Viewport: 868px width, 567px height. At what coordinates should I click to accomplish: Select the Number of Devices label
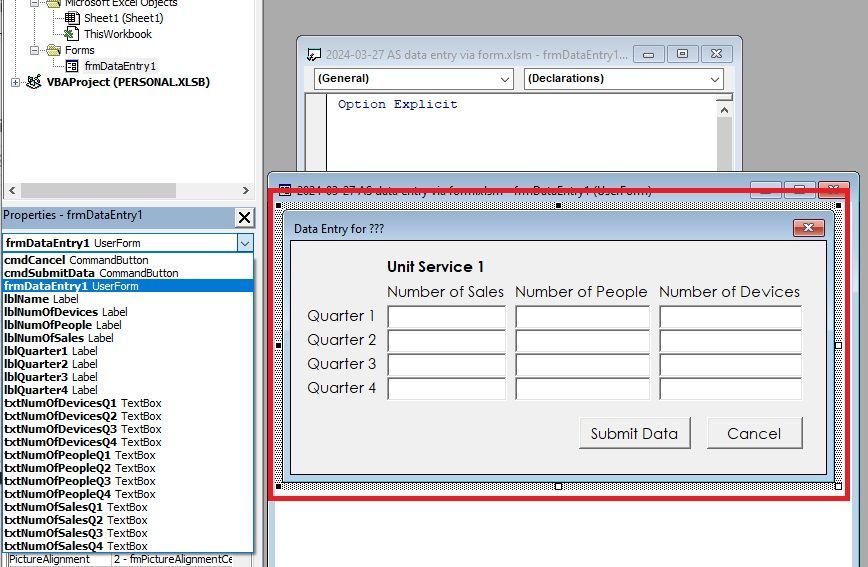pos(730,292)
